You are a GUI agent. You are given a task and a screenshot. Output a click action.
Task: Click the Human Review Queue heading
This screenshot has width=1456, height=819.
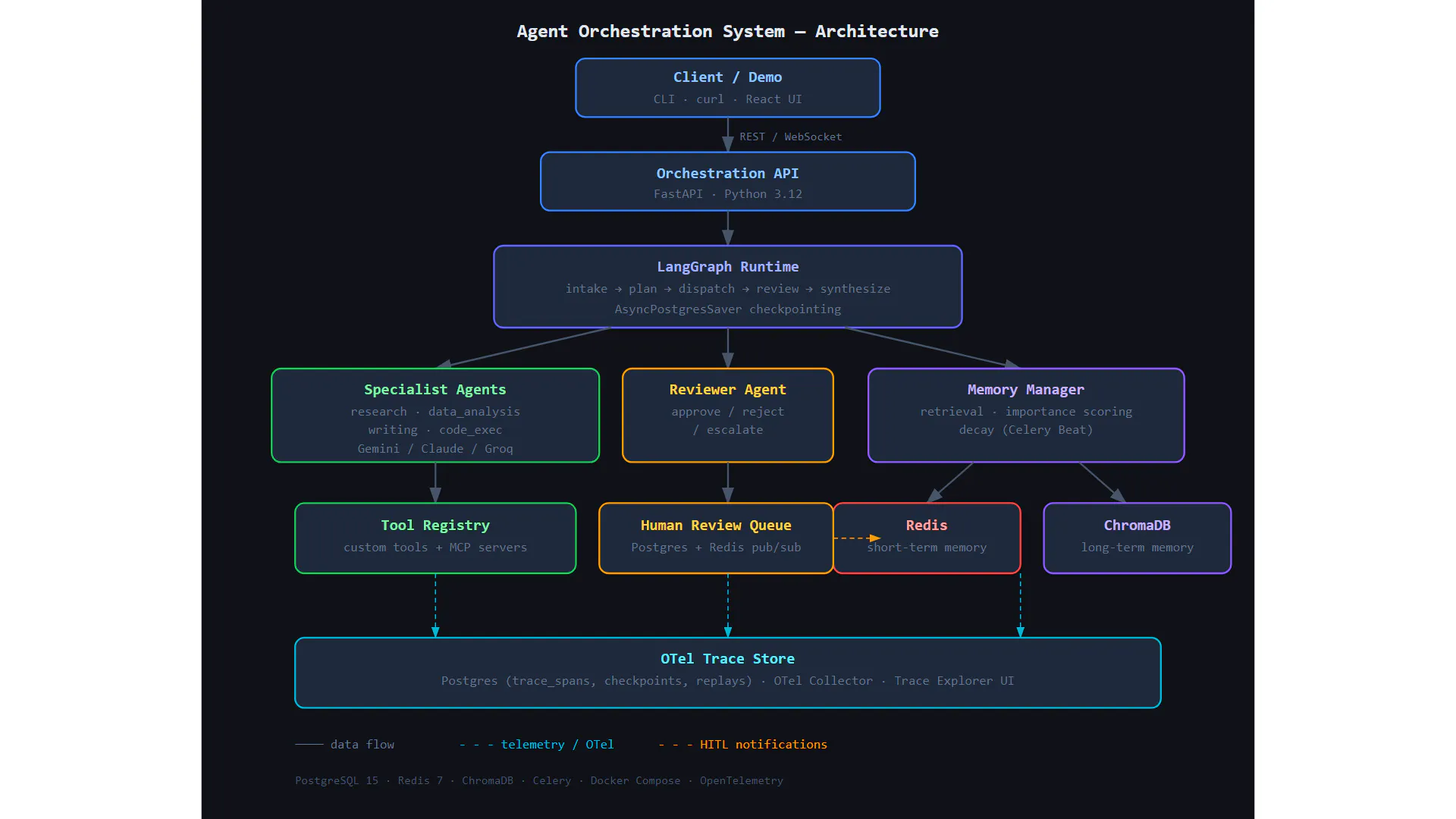(x=715, y=526)
